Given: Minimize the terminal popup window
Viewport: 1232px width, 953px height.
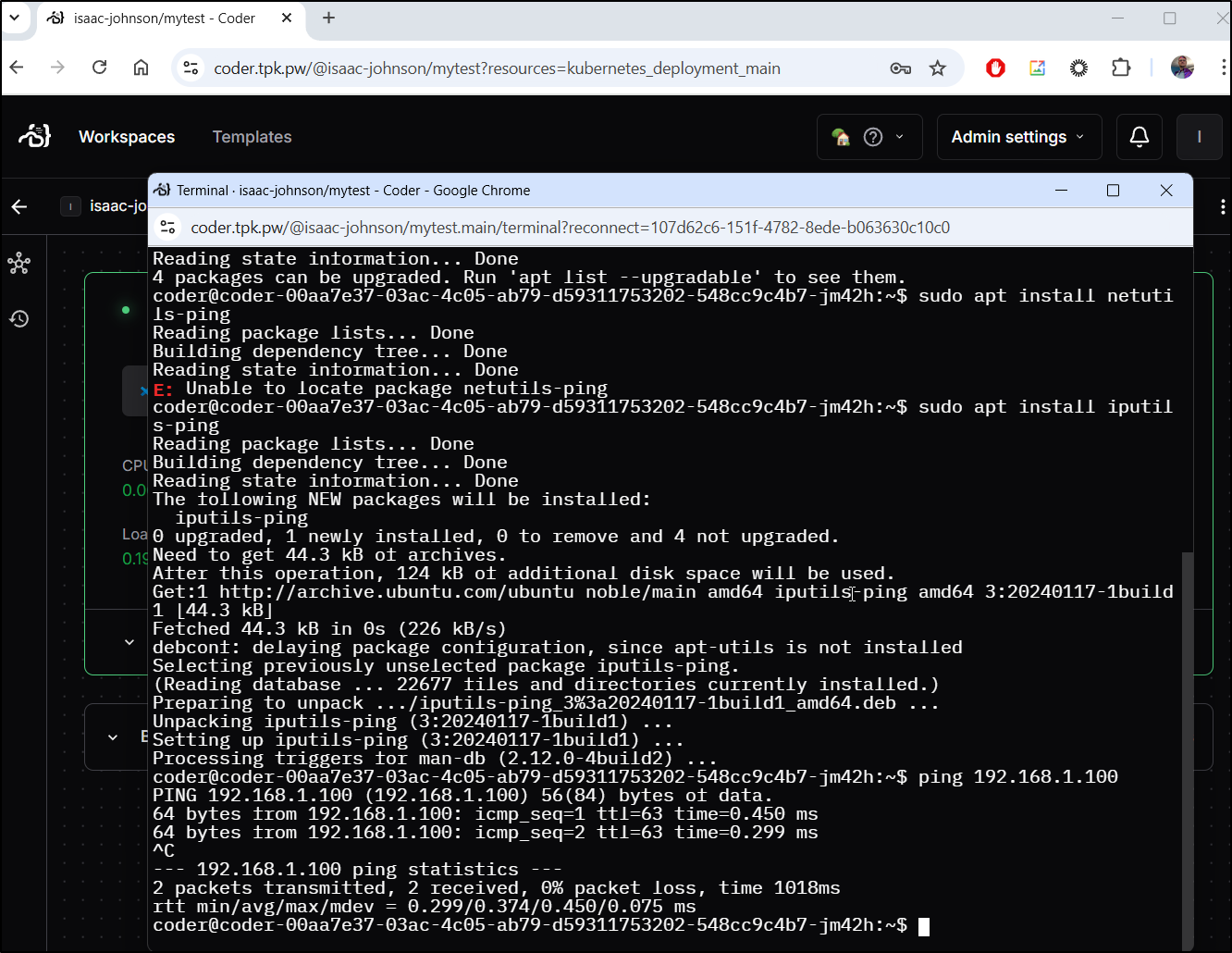Looking at the screenshot, I should [1061, 190].
